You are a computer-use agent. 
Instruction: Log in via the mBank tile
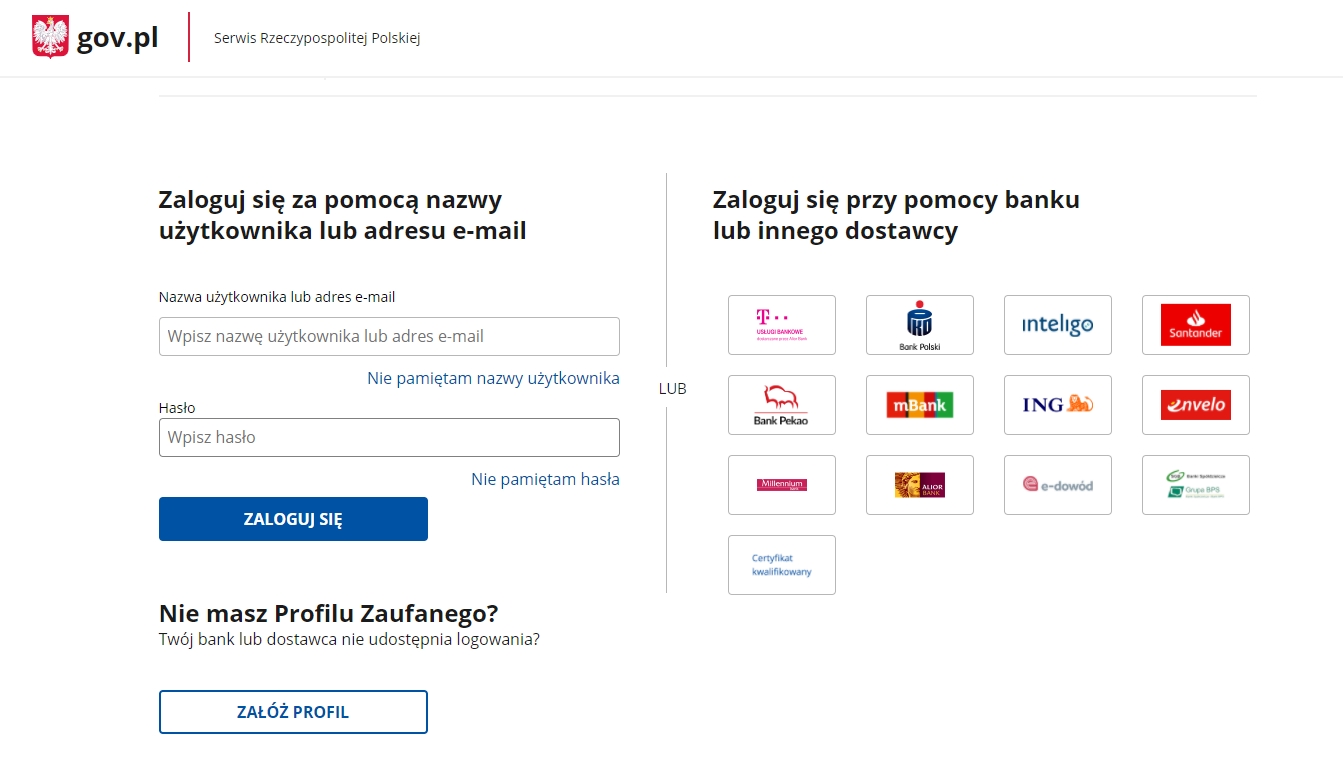click(x=919, y=405)
